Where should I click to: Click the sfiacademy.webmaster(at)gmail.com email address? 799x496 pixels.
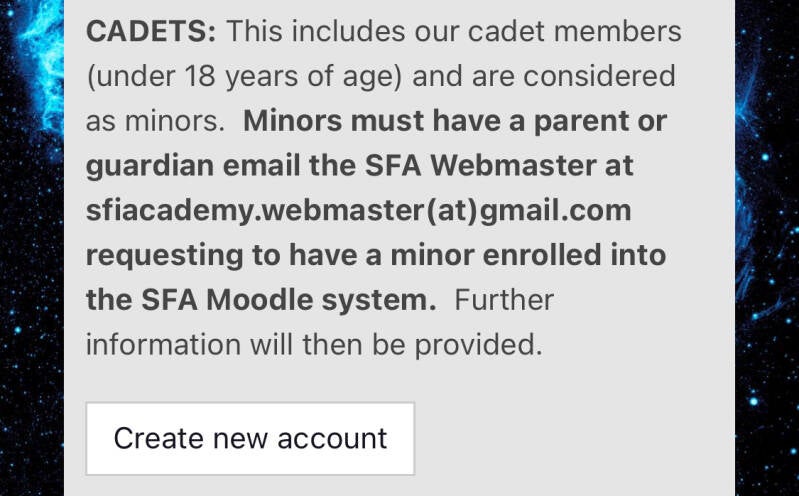click(358, 210)
